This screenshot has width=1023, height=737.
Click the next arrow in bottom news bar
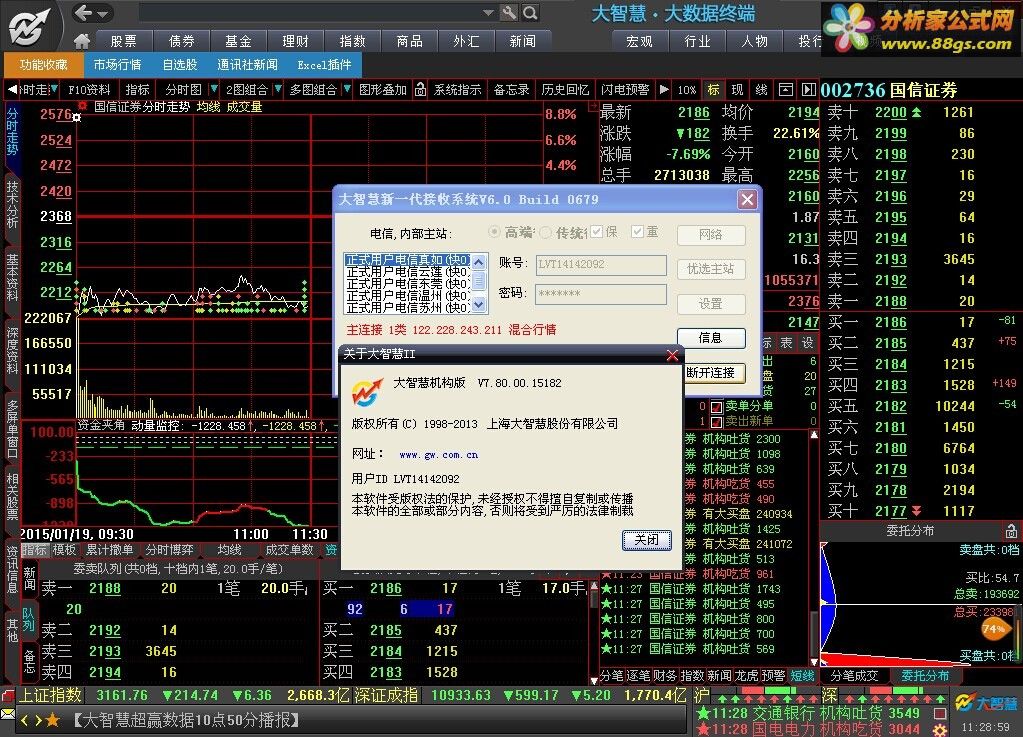point(38,721)
